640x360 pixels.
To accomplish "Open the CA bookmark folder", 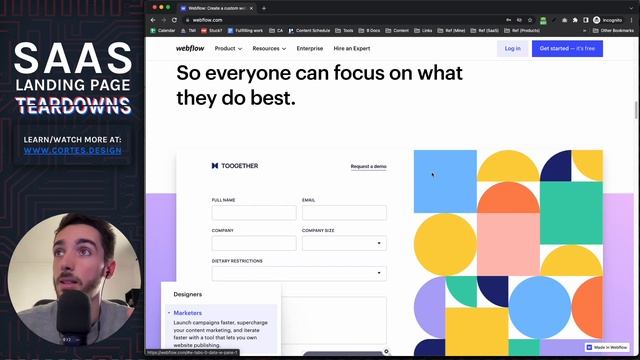I will click(x=276, y=31).
